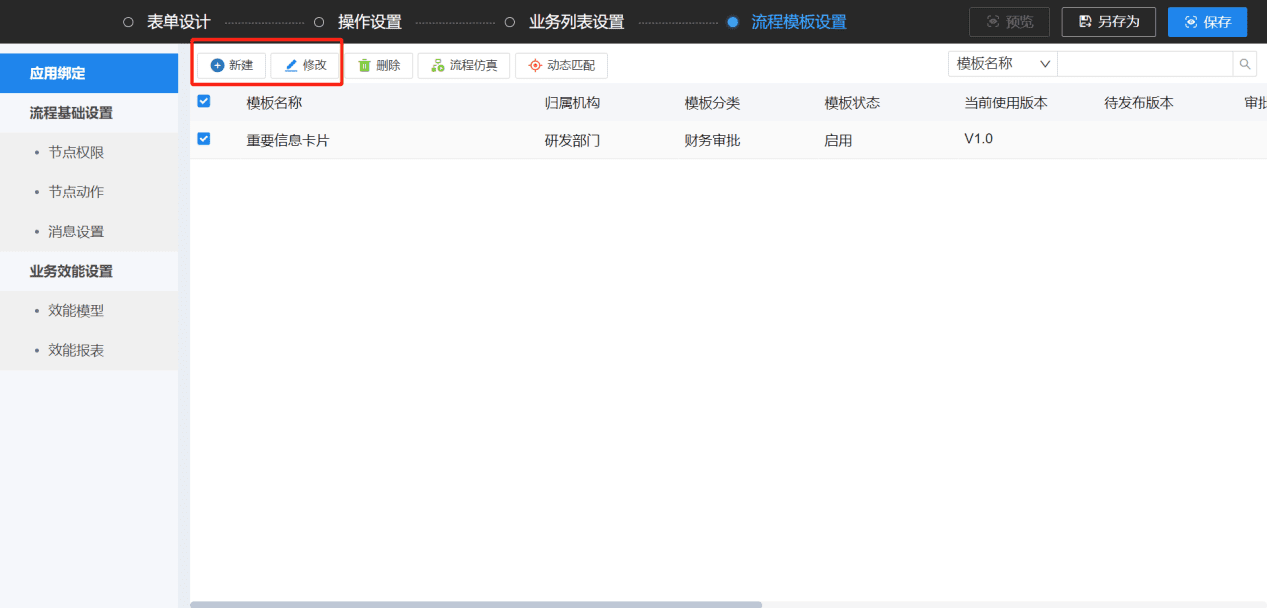
Task: Click the V1.0 version cell
Action: click(x=979, y=138)
